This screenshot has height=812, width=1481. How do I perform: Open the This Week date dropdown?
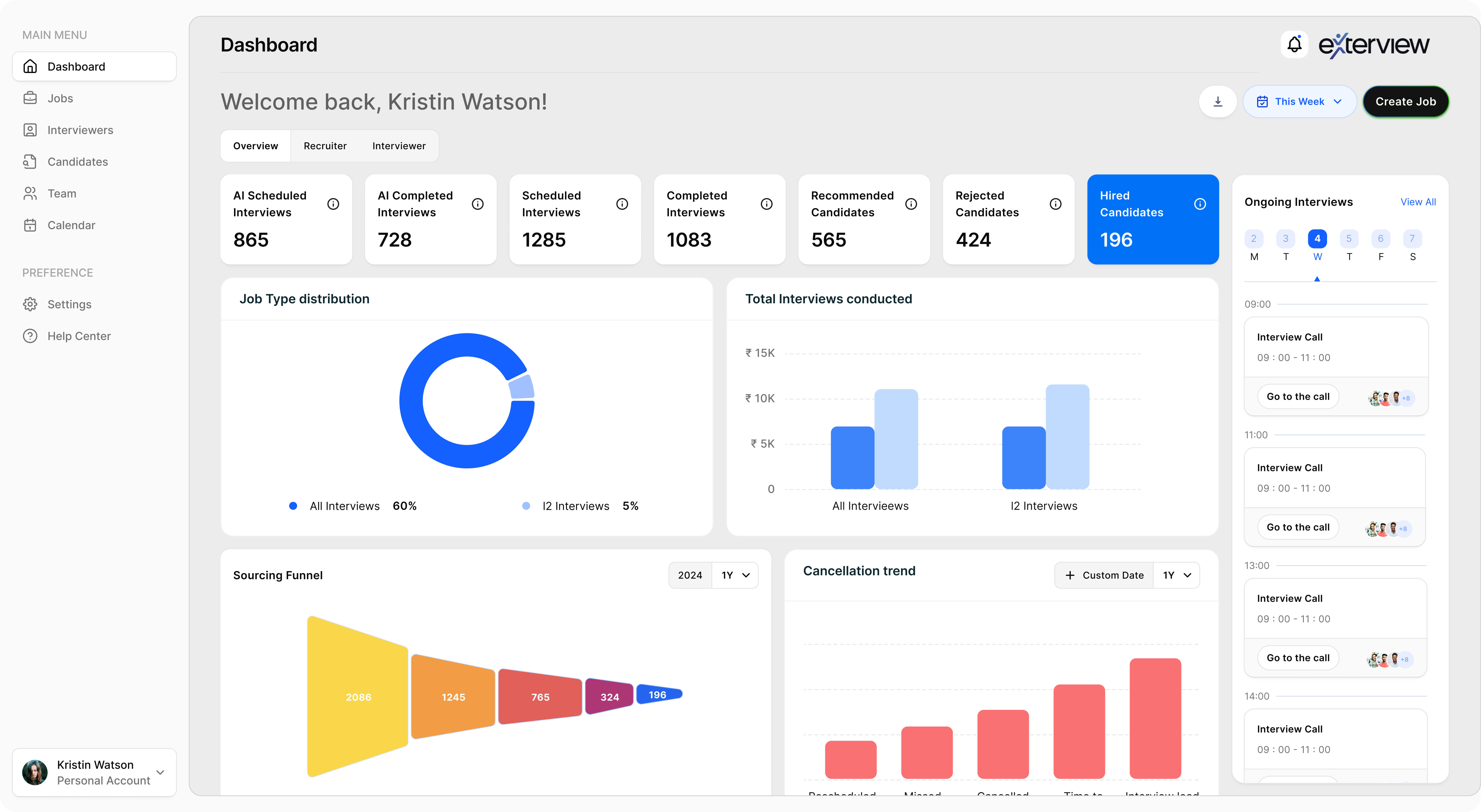(1299, 102)
